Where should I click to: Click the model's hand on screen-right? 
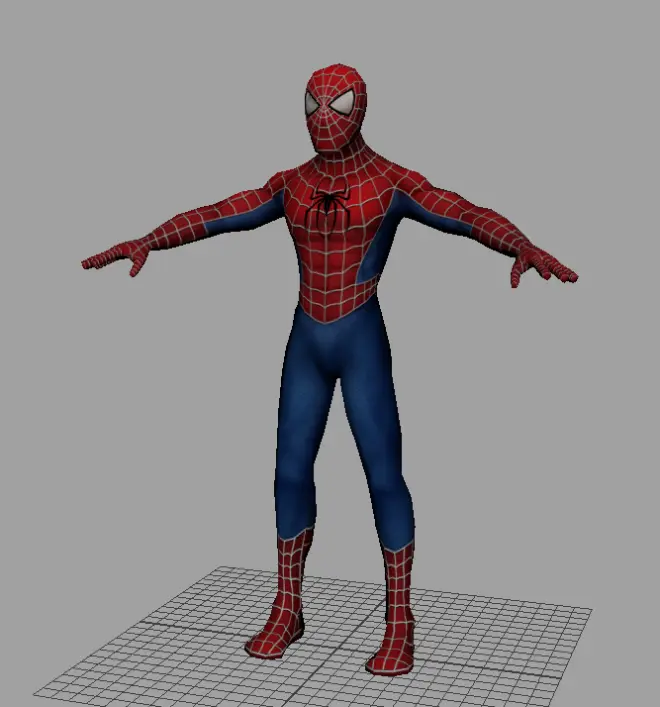(x=544, y=265)
